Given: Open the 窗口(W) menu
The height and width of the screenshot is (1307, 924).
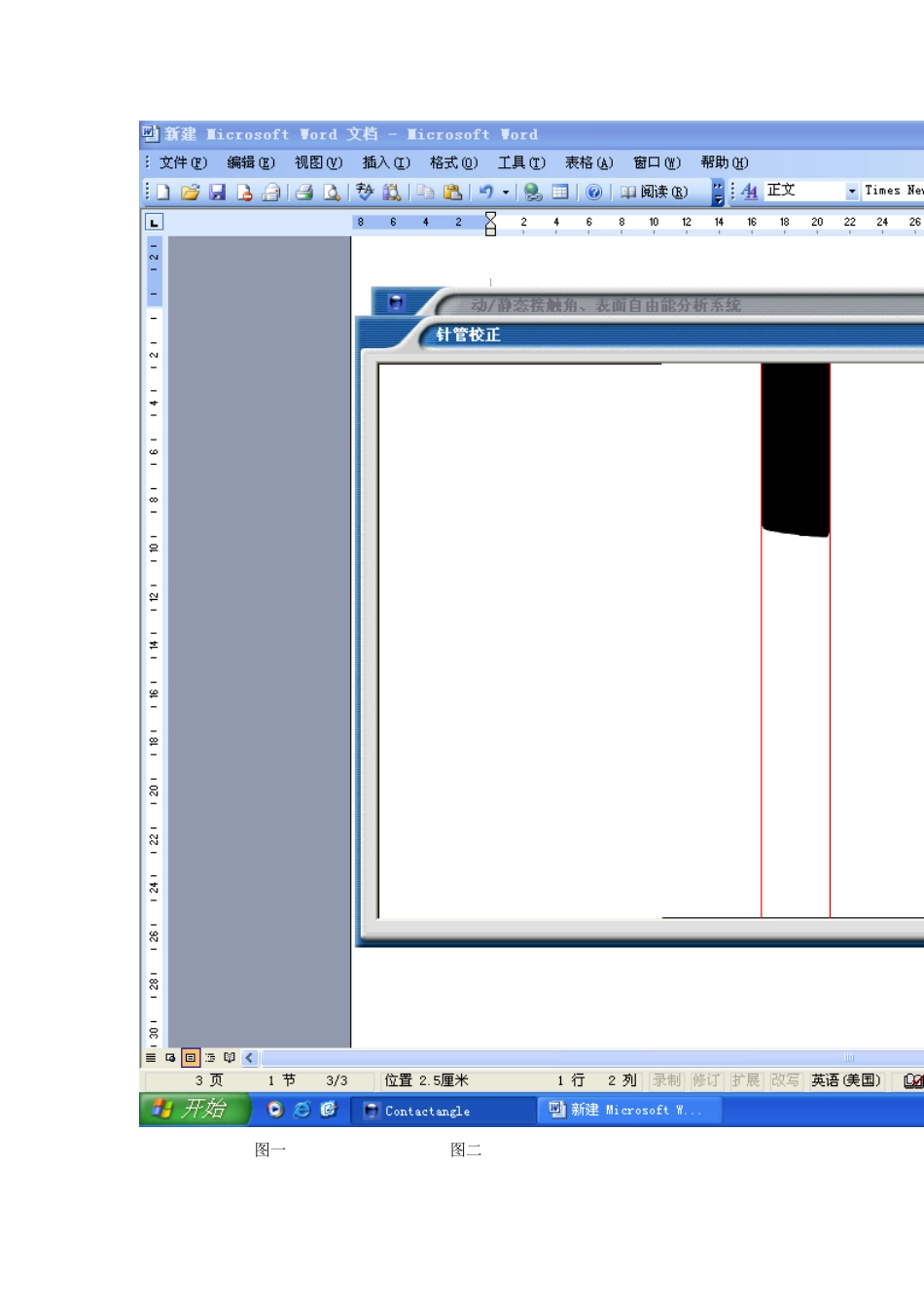Looking at the screenshot, I should pos(657,162).
